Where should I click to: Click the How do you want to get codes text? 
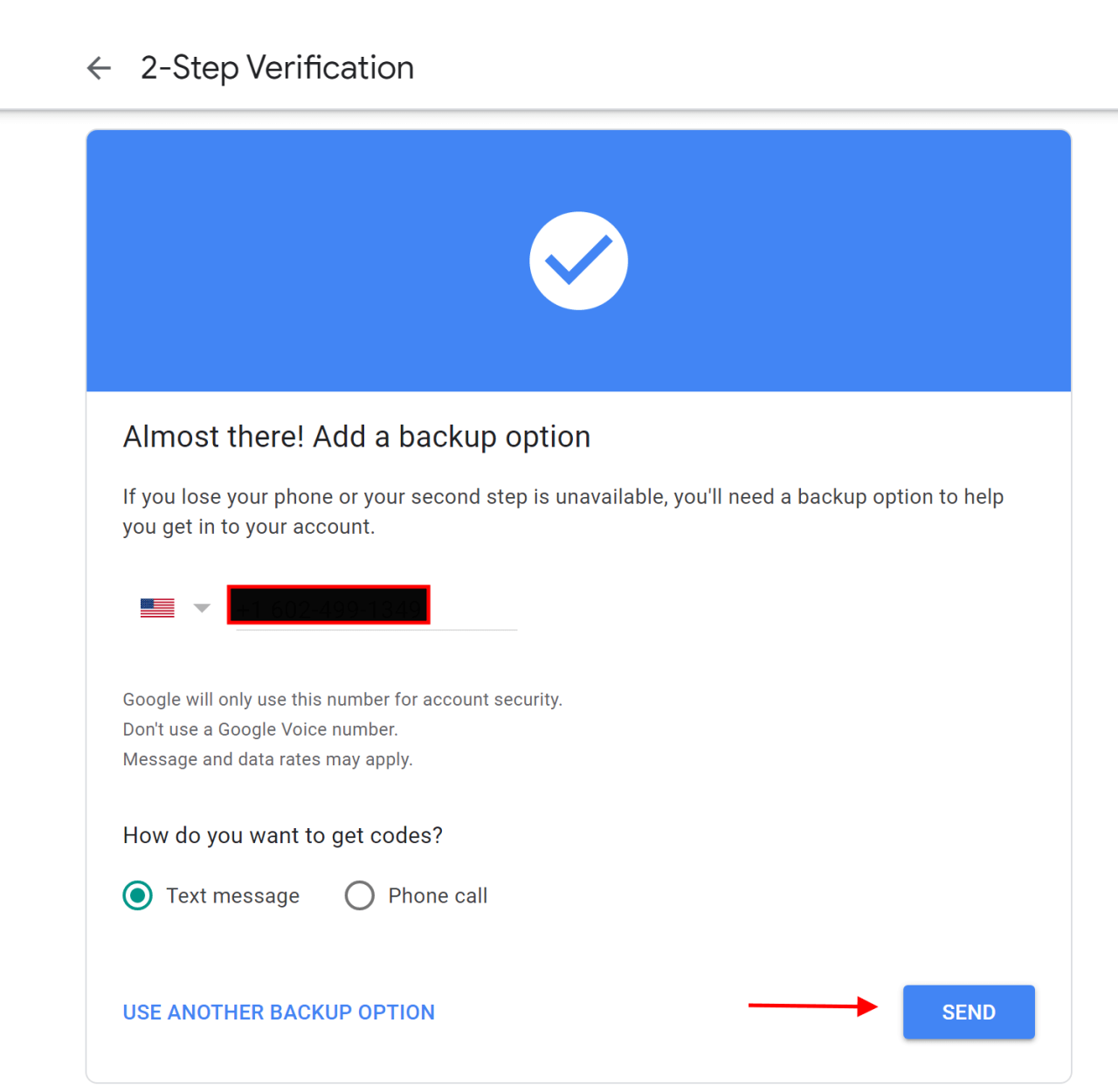point(283,836)
